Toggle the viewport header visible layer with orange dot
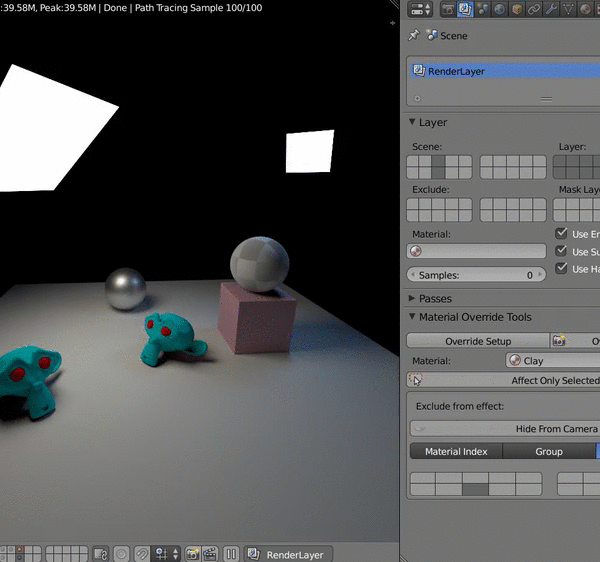Screen dimensions: 600x562 [x=19, y=550]
